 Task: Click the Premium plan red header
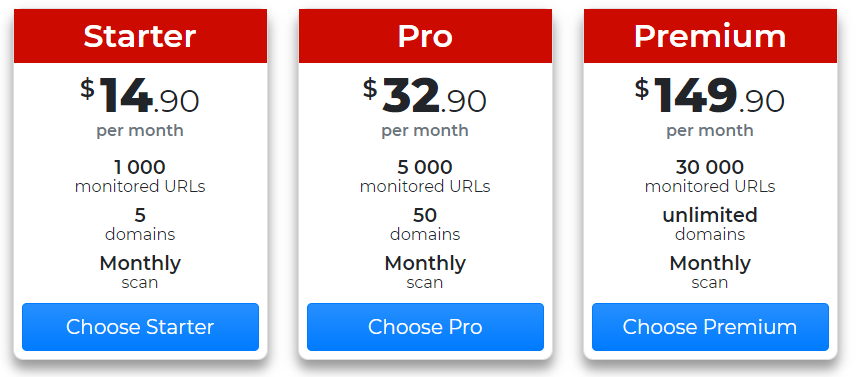click(x=710, y=36)
